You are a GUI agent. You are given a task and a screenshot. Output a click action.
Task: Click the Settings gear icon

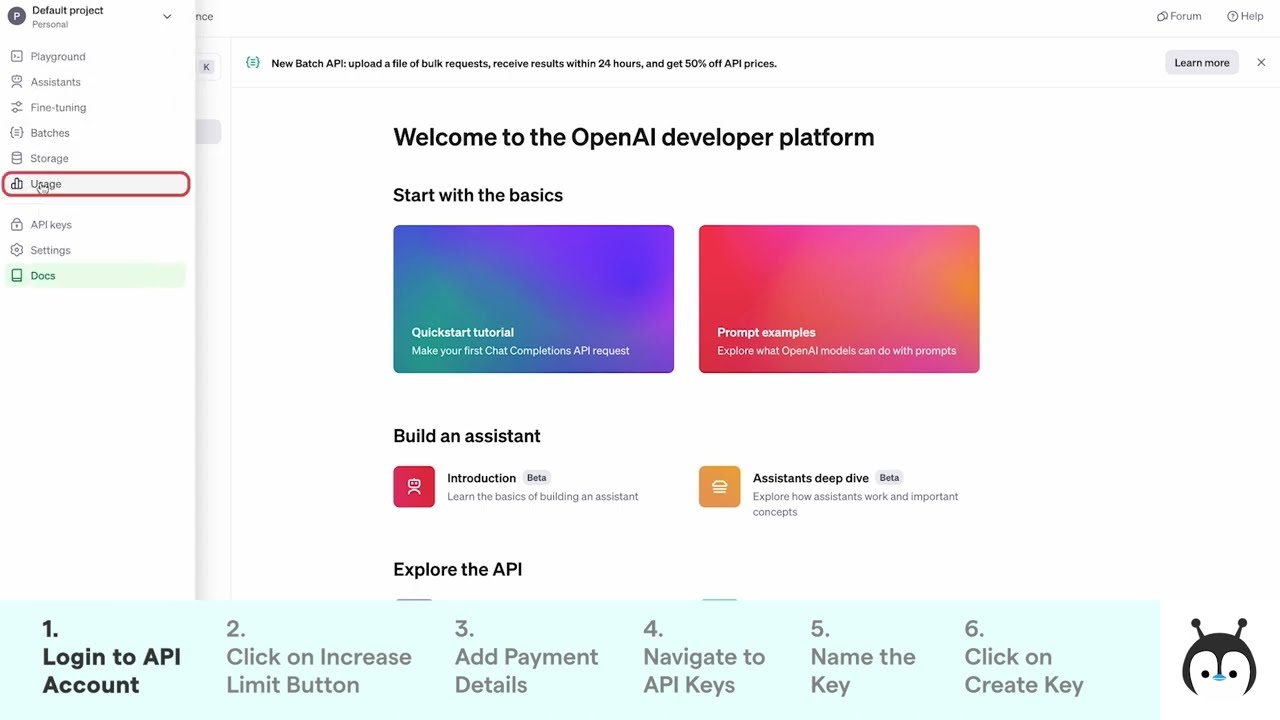click(16, 250)
